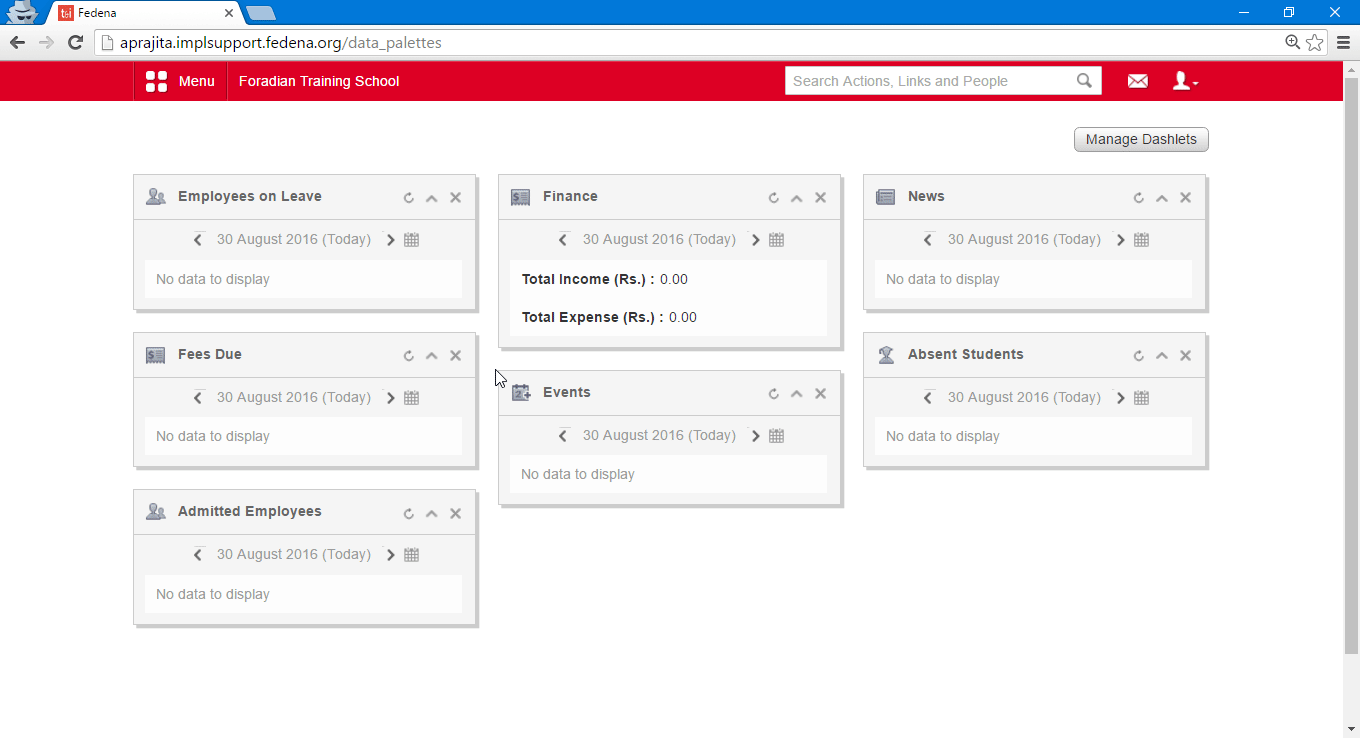Viewport: 1360px width, 738px height.
Task: Go to previous day in Absent Students
Action: pos(928,398)
